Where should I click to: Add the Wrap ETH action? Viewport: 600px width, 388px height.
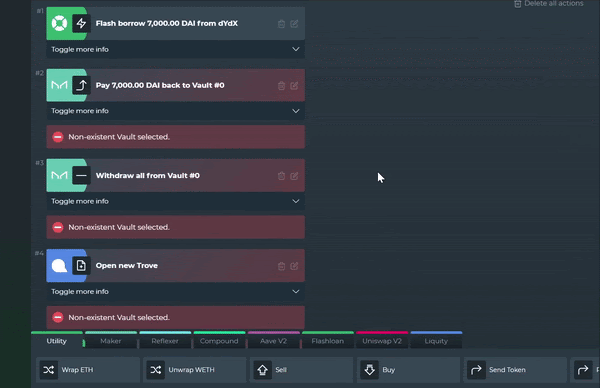tap(88, 370)
